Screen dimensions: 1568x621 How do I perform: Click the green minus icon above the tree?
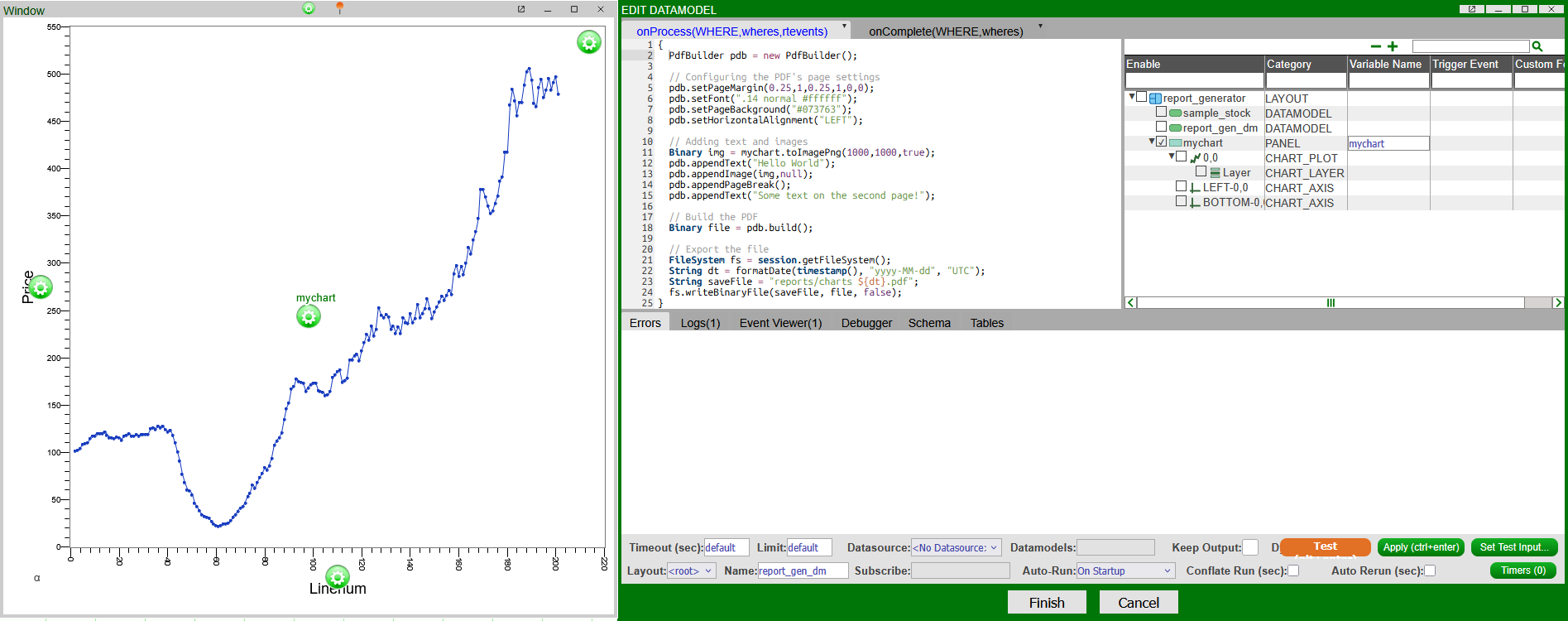point(1375,46)
